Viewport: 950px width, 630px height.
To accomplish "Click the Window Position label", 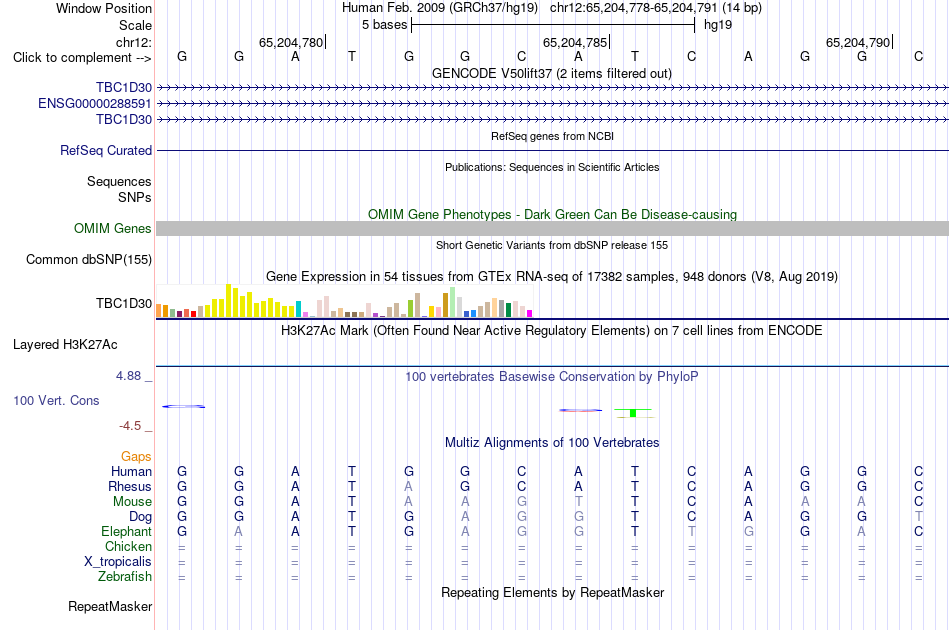I will 104,8.
